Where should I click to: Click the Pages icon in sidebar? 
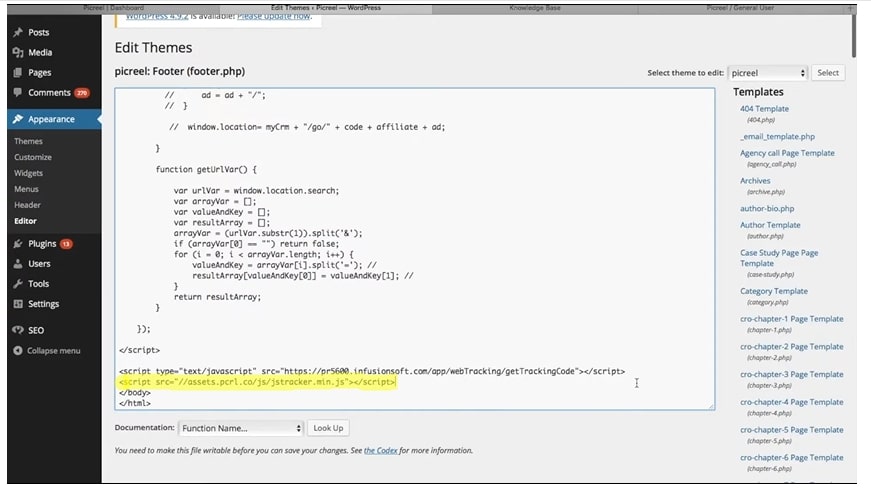(x=18, y=72)
